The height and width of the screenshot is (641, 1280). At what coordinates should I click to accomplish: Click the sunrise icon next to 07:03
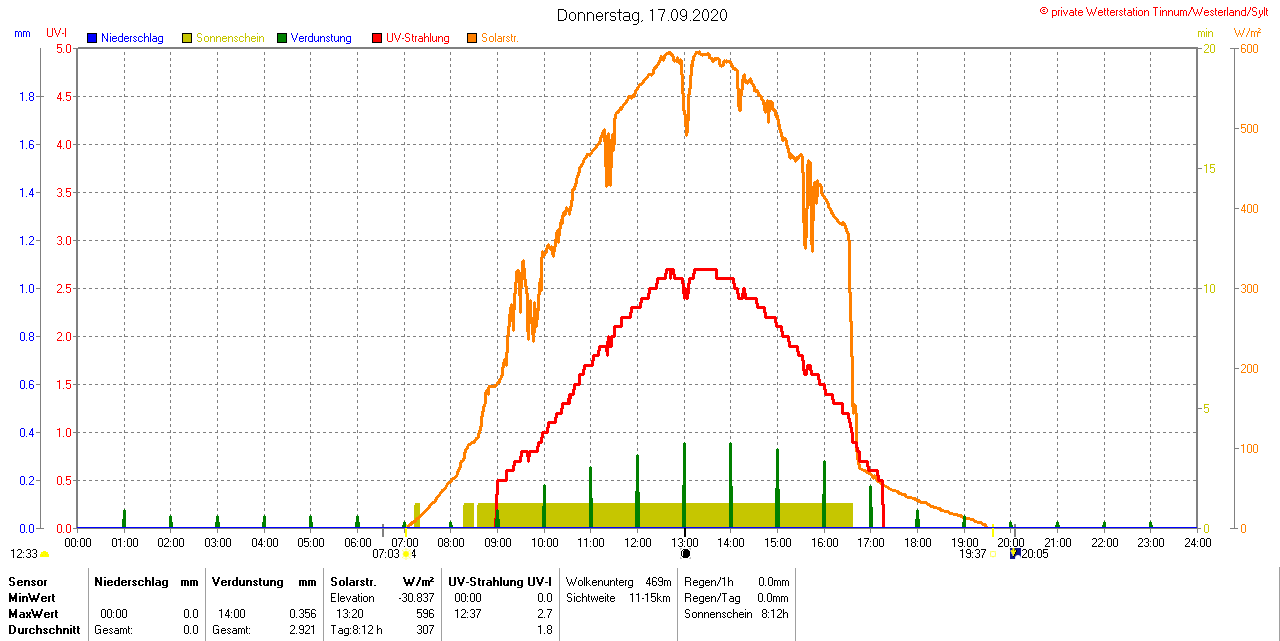click(x=406, y=553)
